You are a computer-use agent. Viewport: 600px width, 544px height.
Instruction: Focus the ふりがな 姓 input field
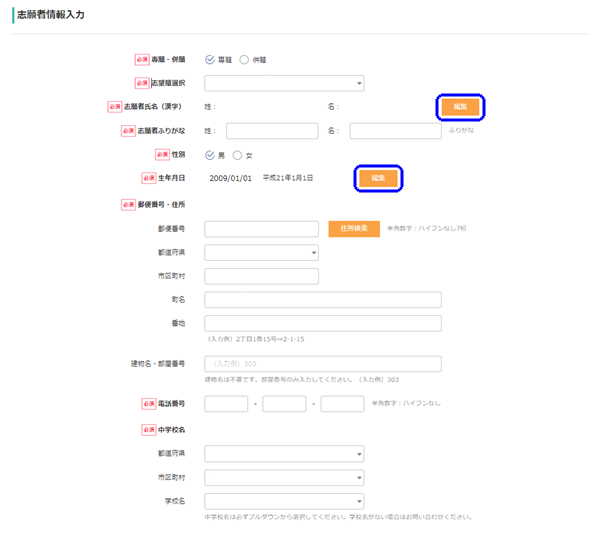coord(272,131)
